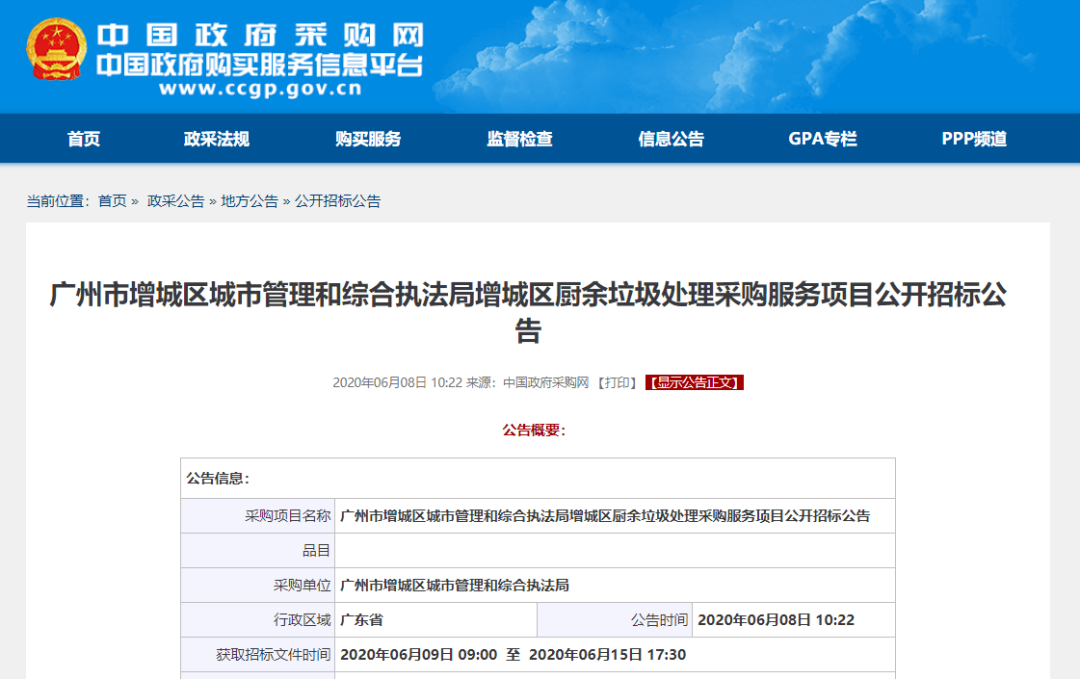Click the 公告概要 heading
This screenshot has width=1080, height=679.
tap(534, 430)
